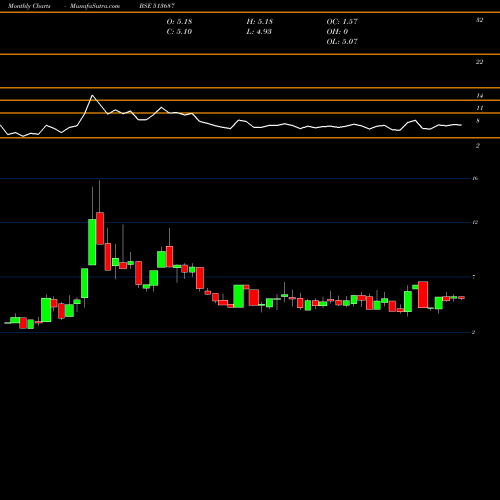
Task: Click the 22 axis label
Action: tap(479, 62)
